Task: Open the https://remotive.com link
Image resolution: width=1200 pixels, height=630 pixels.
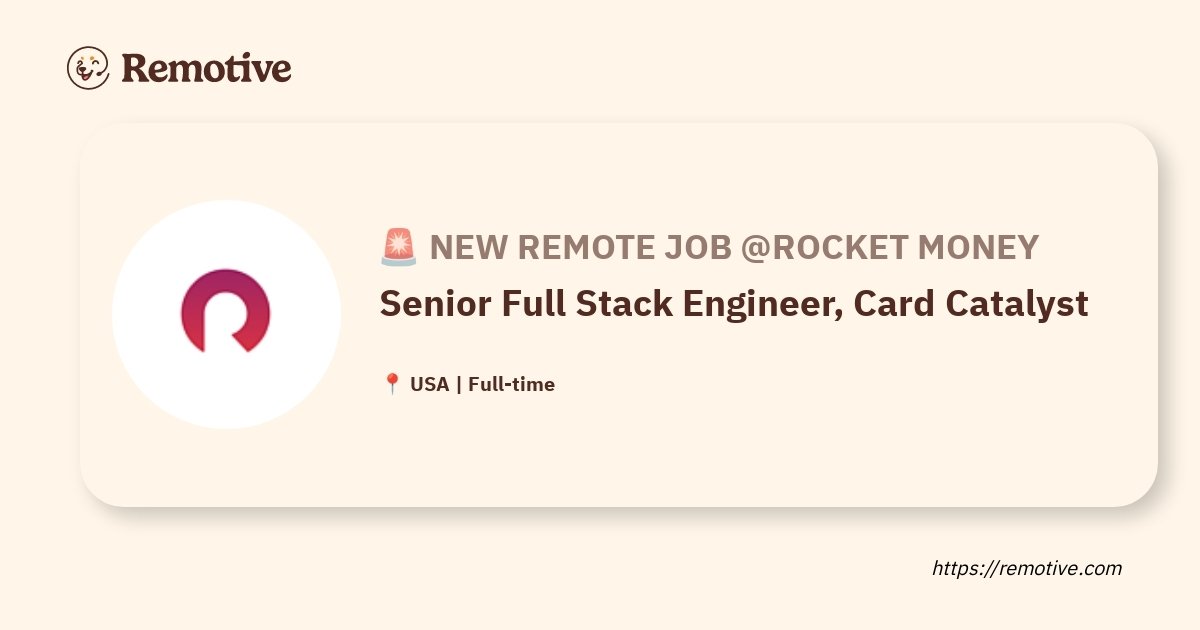Action: (x=1027, y=568)
